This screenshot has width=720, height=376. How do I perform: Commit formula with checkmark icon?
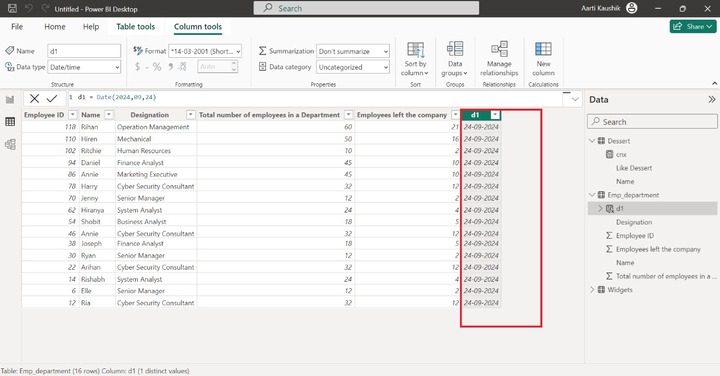coord(52,98)
